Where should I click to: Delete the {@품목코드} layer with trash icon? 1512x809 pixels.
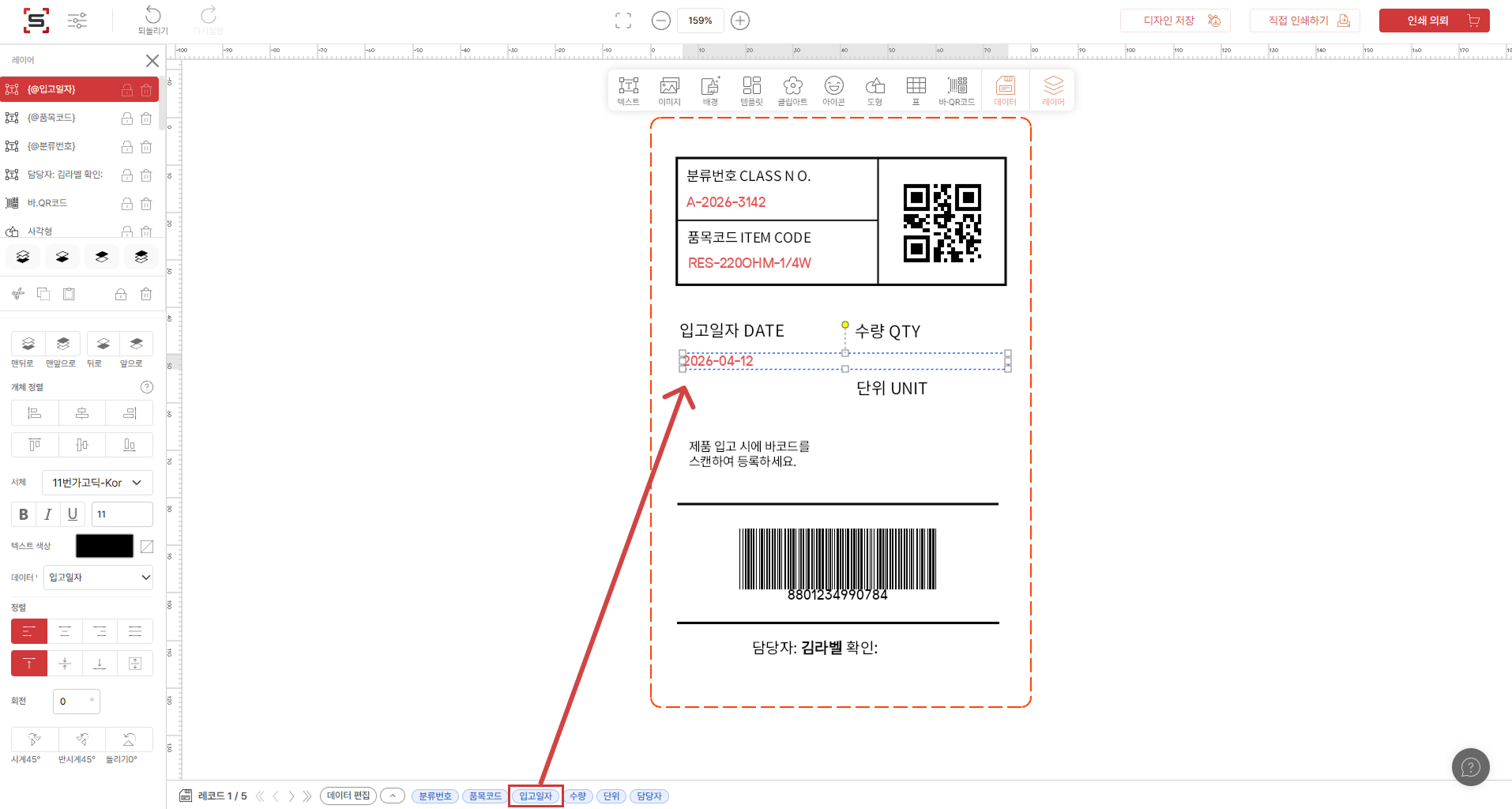146,119
